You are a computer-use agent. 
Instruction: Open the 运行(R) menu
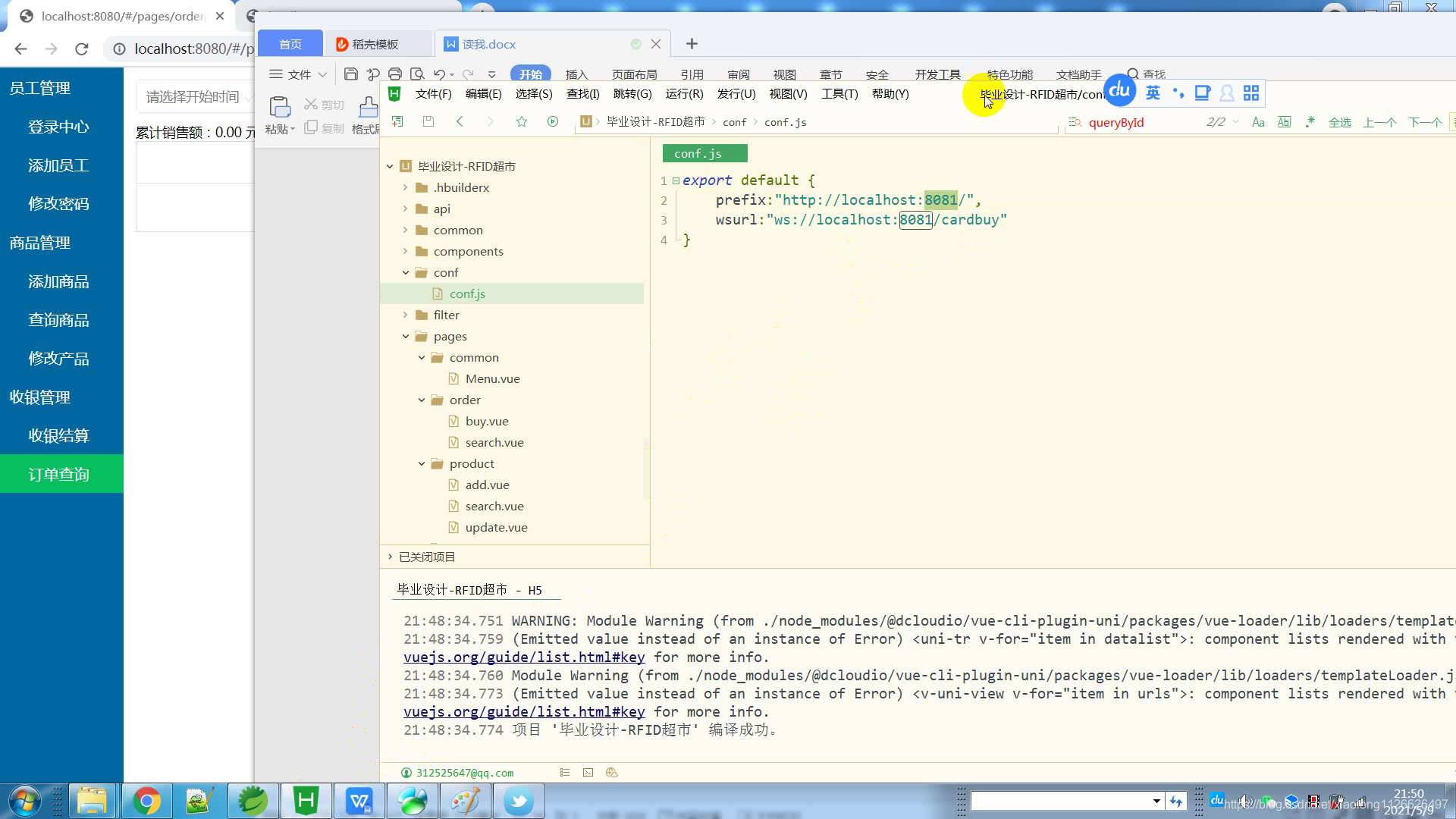(684, 94)
